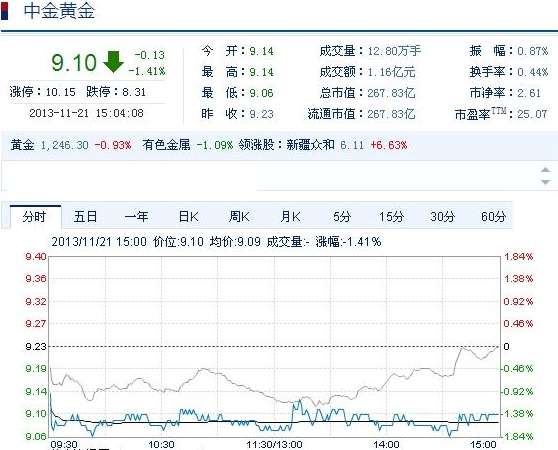The height and width of the screenshot is (450, 558).
Task: Switch to the 五日 chart tab
Action: point(85,216)
